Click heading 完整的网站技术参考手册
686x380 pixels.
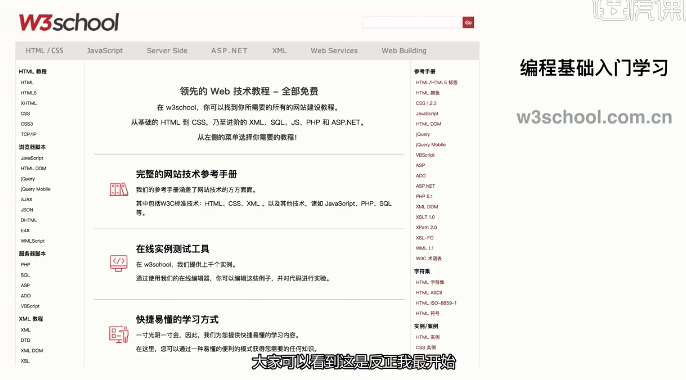click(186, 174)
